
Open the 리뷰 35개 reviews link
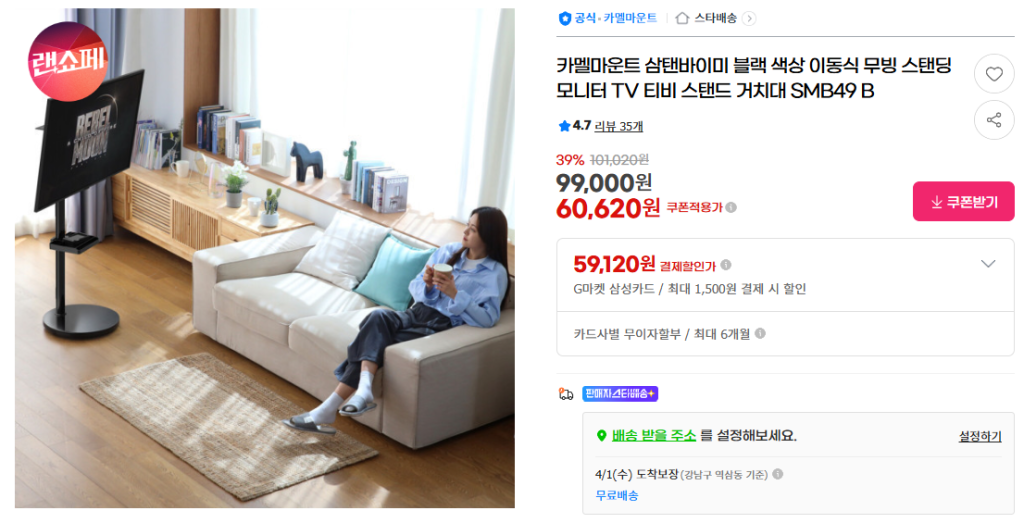coord(618,127)
